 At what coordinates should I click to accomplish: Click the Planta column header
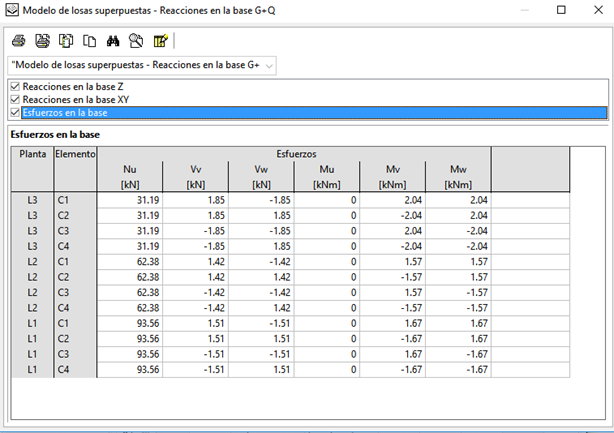(x=30, y=155)
